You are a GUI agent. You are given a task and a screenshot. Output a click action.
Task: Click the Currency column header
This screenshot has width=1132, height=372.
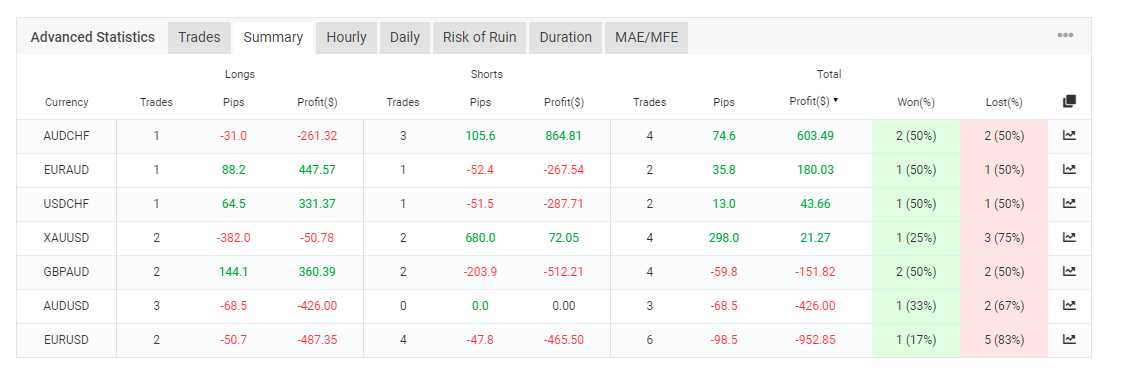pos(66,103)
